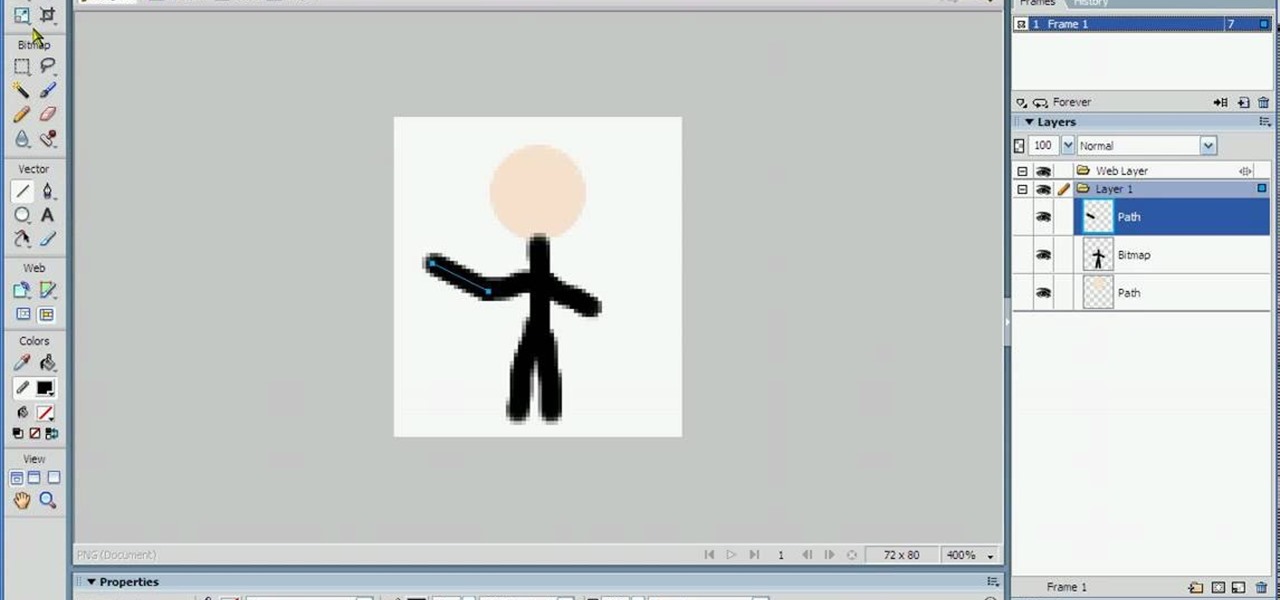Open the Forever looping dropdown
The height and width of the screenshot is (600, 1280).
(1041, 102)
